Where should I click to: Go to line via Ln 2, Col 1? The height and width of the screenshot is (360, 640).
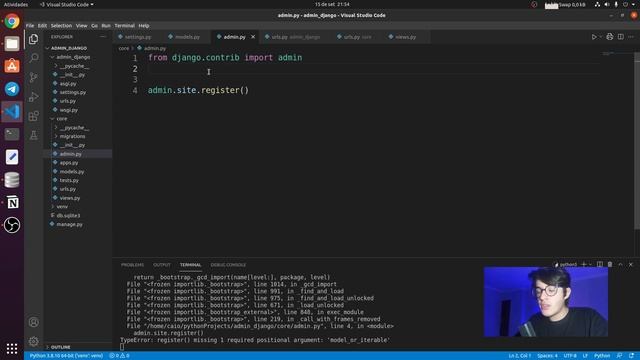[x=519, y=356]
